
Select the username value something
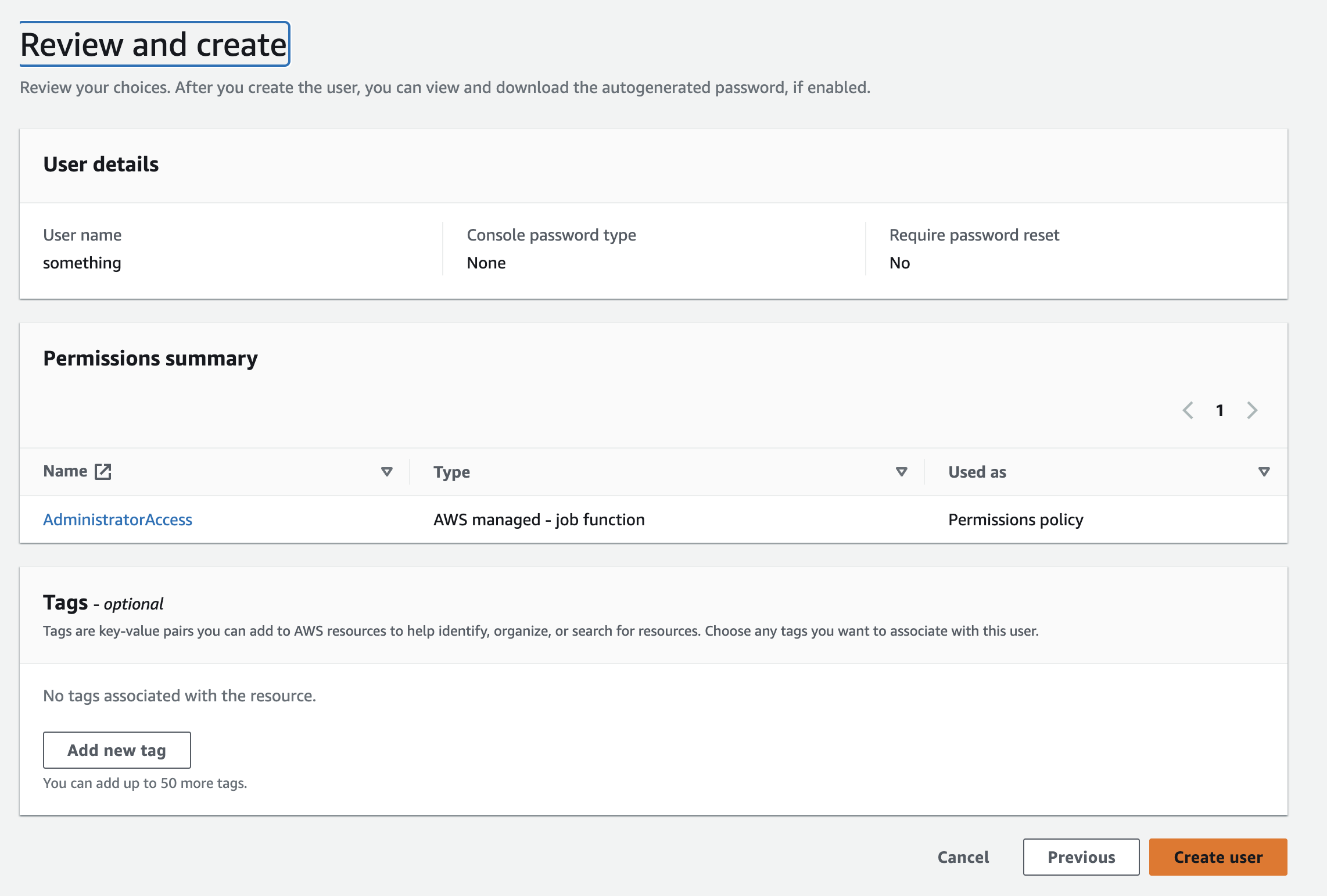[82, 262]
